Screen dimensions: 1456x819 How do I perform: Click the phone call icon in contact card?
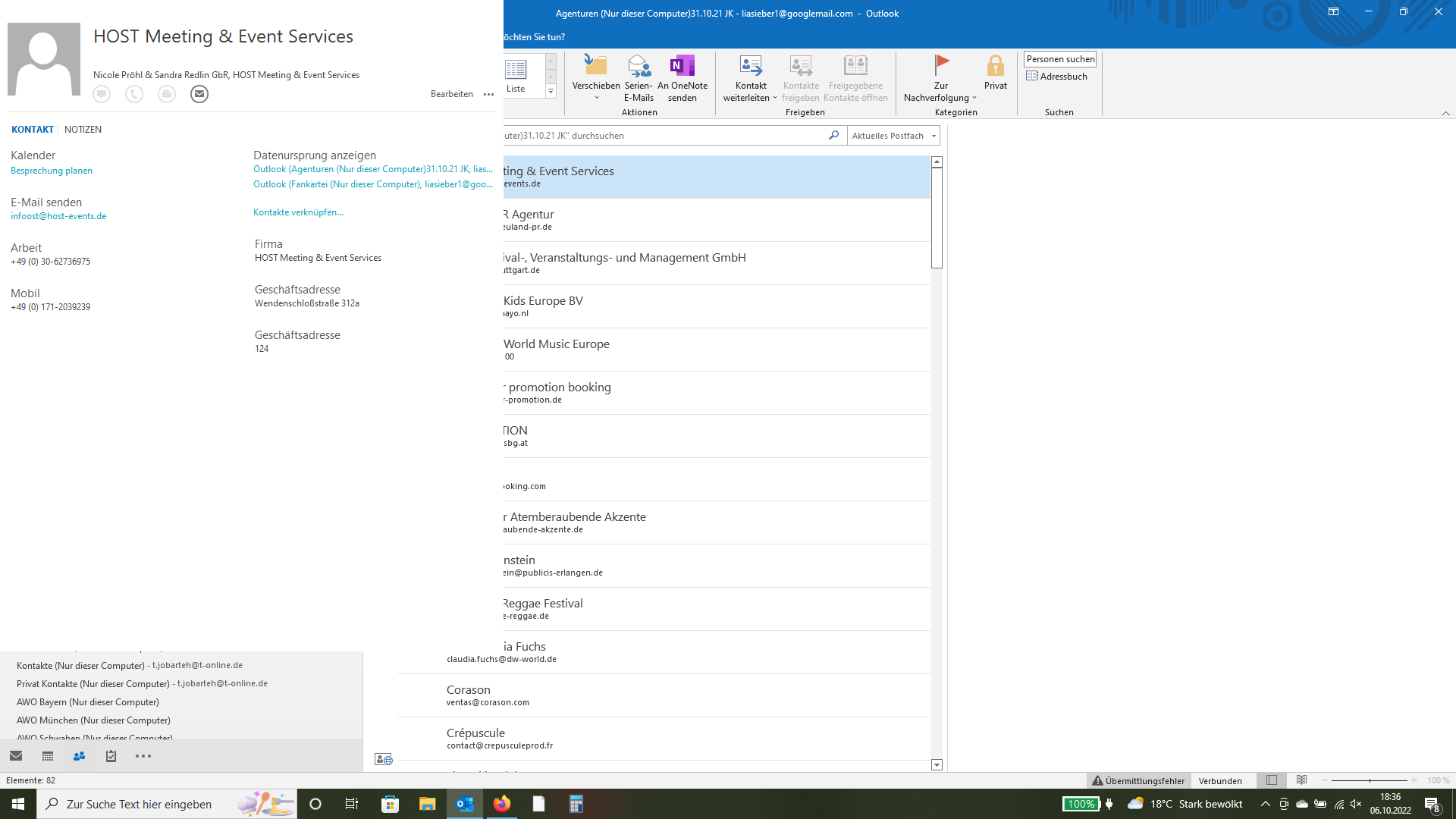click(x=134, y=94)
